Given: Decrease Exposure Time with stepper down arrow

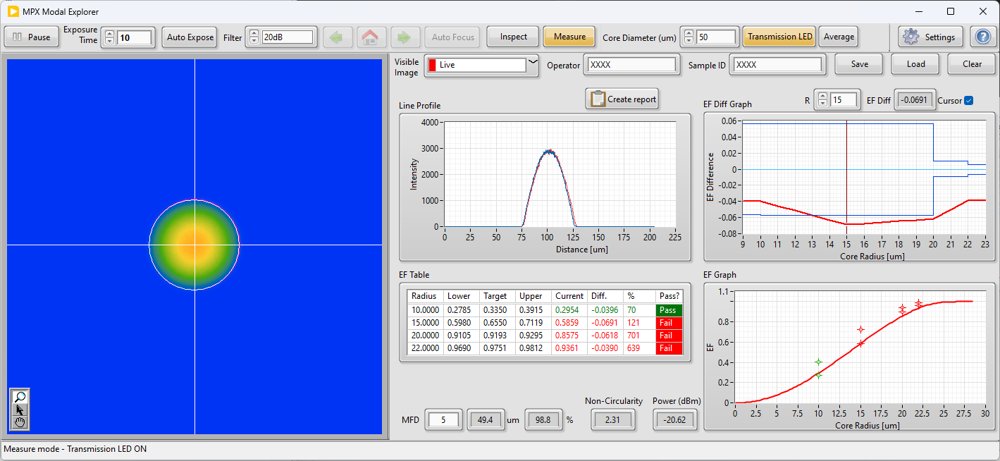Looking at the screenshot, I should (x=109, y=41).
